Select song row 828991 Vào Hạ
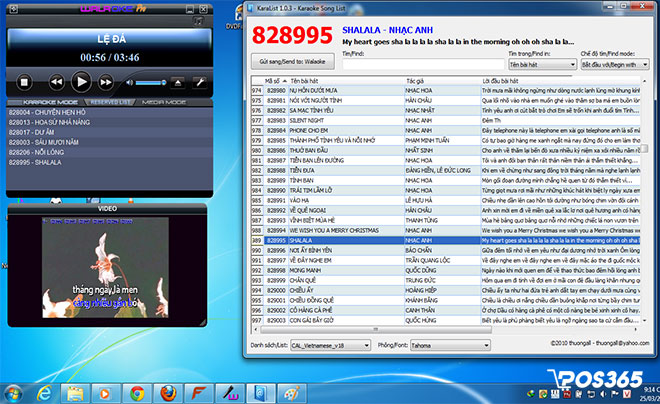This screenshot has height=404, width=660. [x=445, y=200]
